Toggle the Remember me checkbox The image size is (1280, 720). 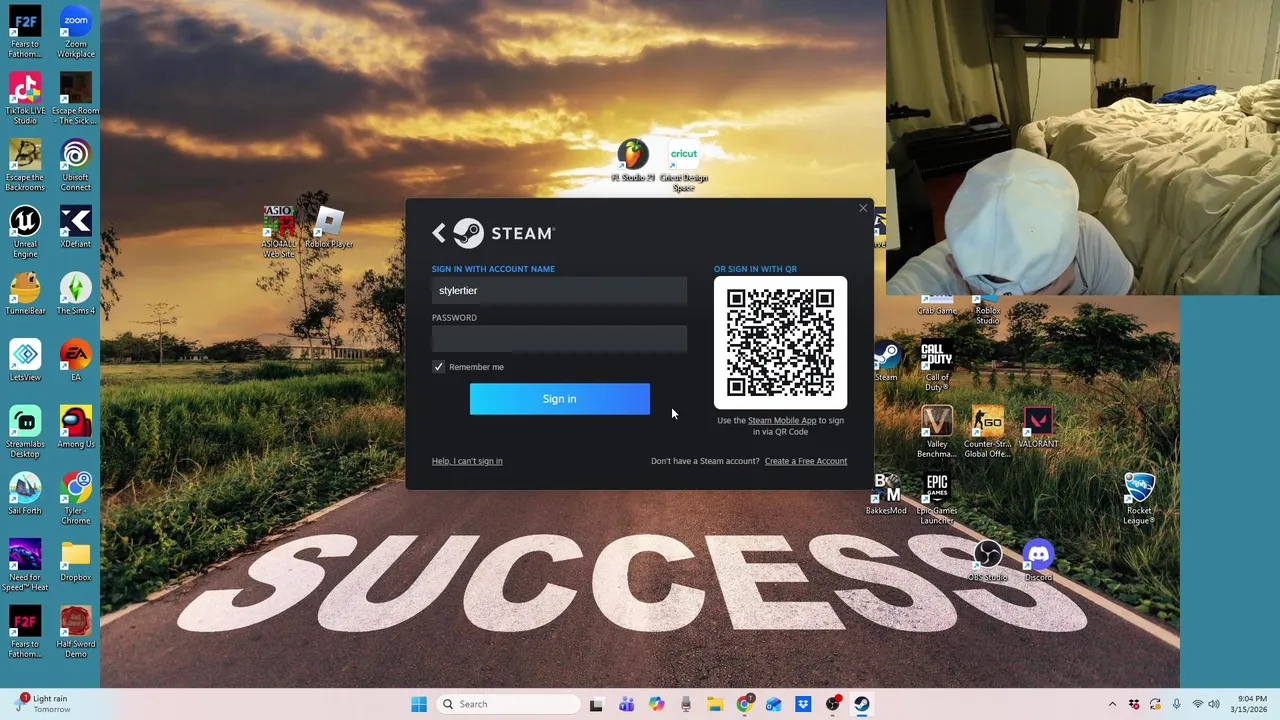click(438, 367)
